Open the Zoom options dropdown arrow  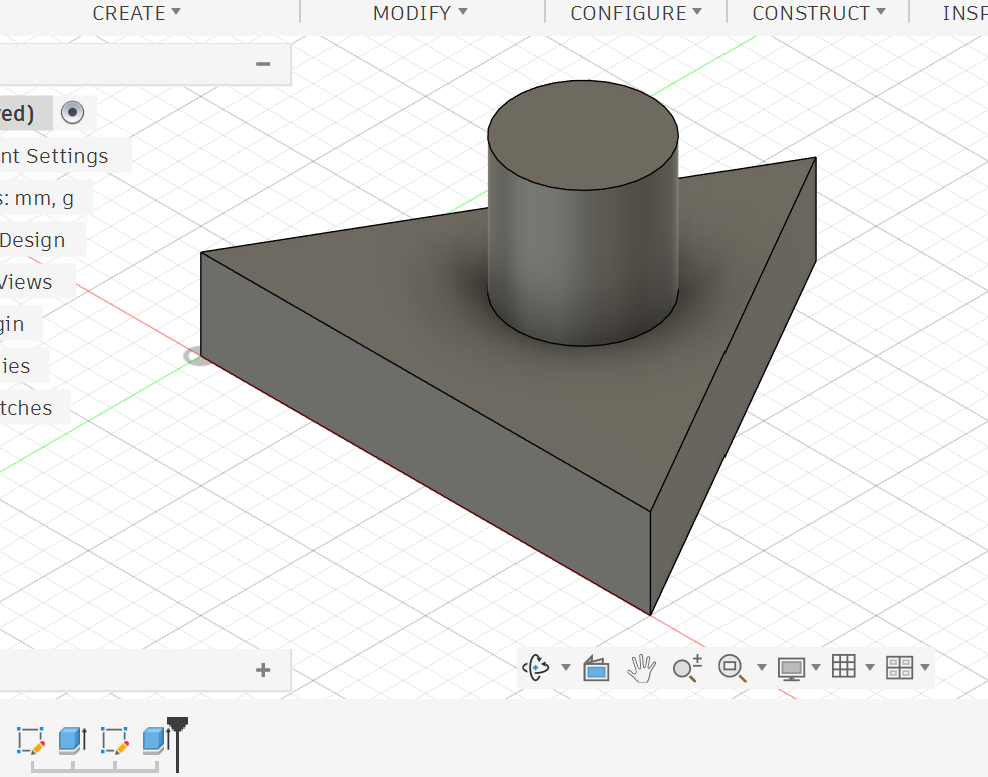[x=762, y=667]
